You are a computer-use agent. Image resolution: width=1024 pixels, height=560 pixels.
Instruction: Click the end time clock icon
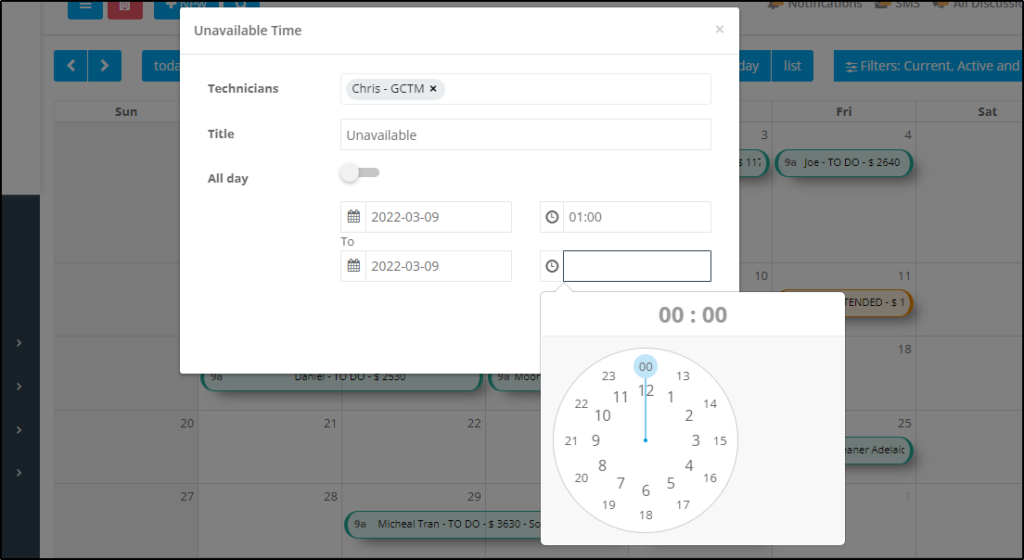(x=552, y=266)
